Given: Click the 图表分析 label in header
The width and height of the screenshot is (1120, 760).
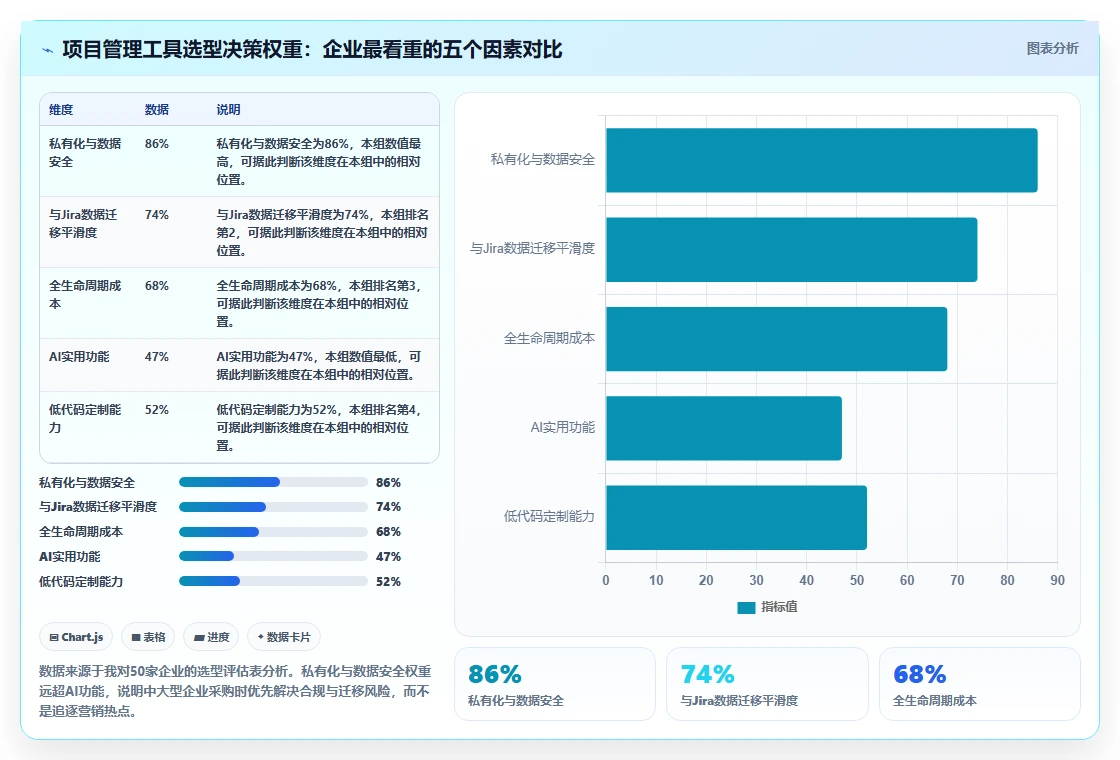Looking at the screenshot, I should [1052, 49].
